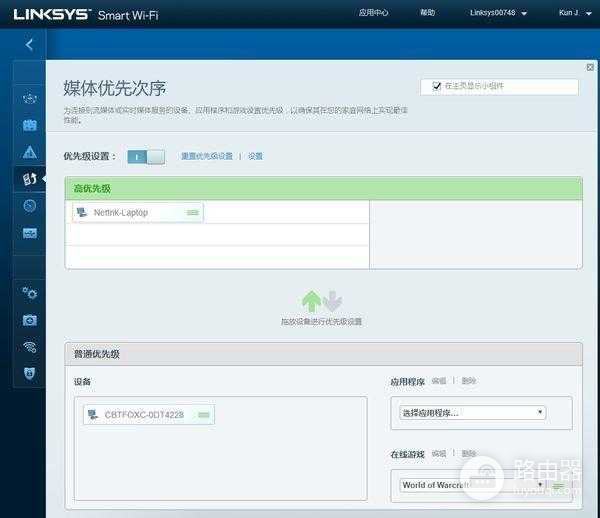Open the Security shield icon
The image size is (600, 518).
(29, 373)
